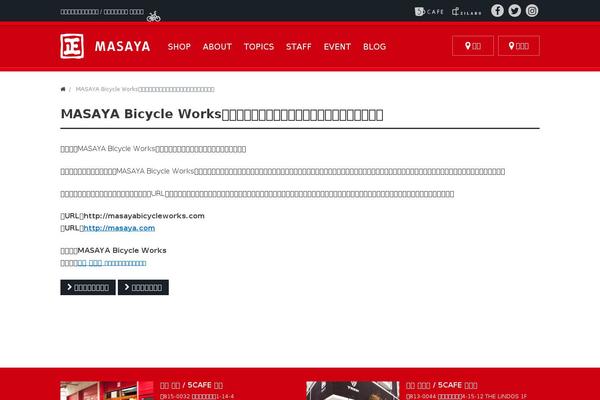The width and height of the screenshot is (600, 400).
Task: Click the blue underlined link below MASAYA Bicycle Works
Action: tap(111, 263)
